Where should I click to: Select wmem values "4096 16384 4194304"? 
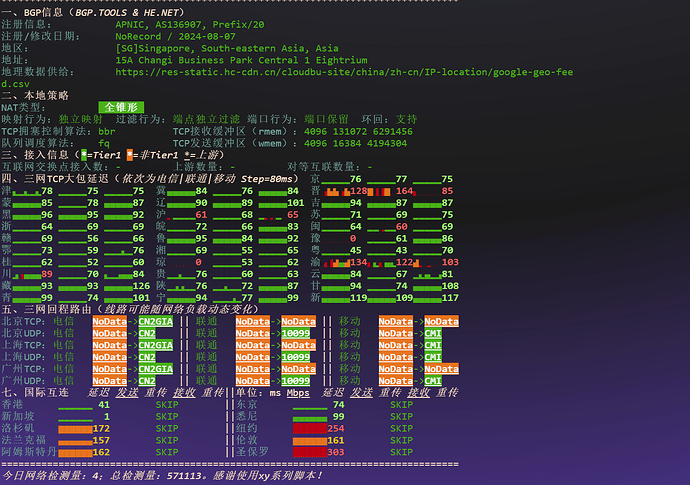[x=355, y=143]
